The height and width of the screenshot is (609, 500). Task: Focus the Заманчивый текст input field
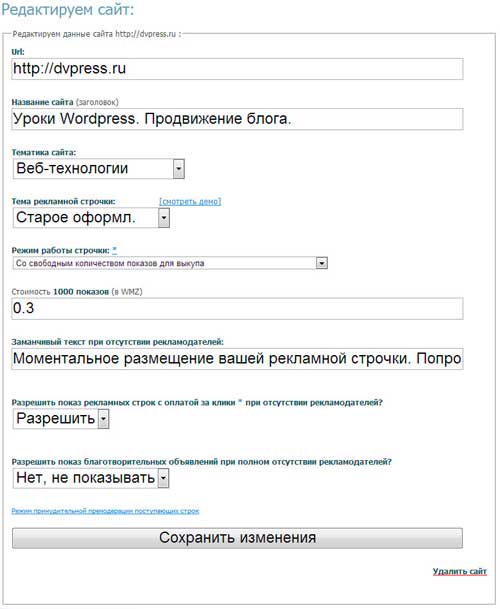pyautogui.click(x=237, y=359)
